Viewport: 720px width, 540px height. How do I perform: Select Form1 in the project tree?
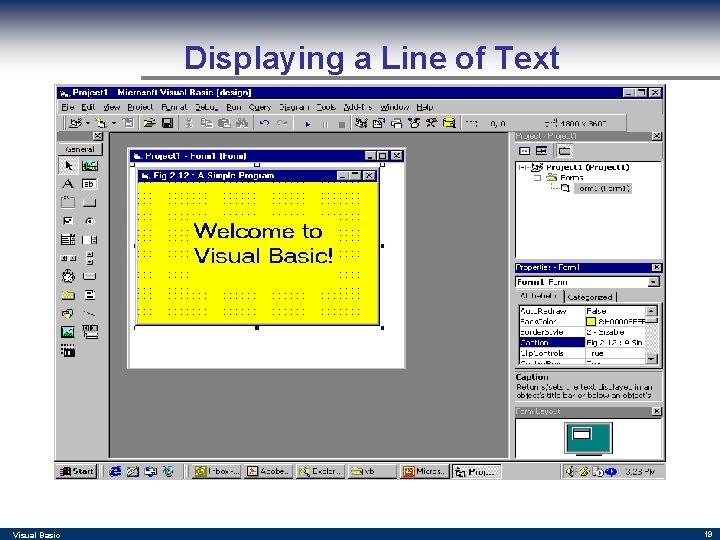[x=602, y=188]
